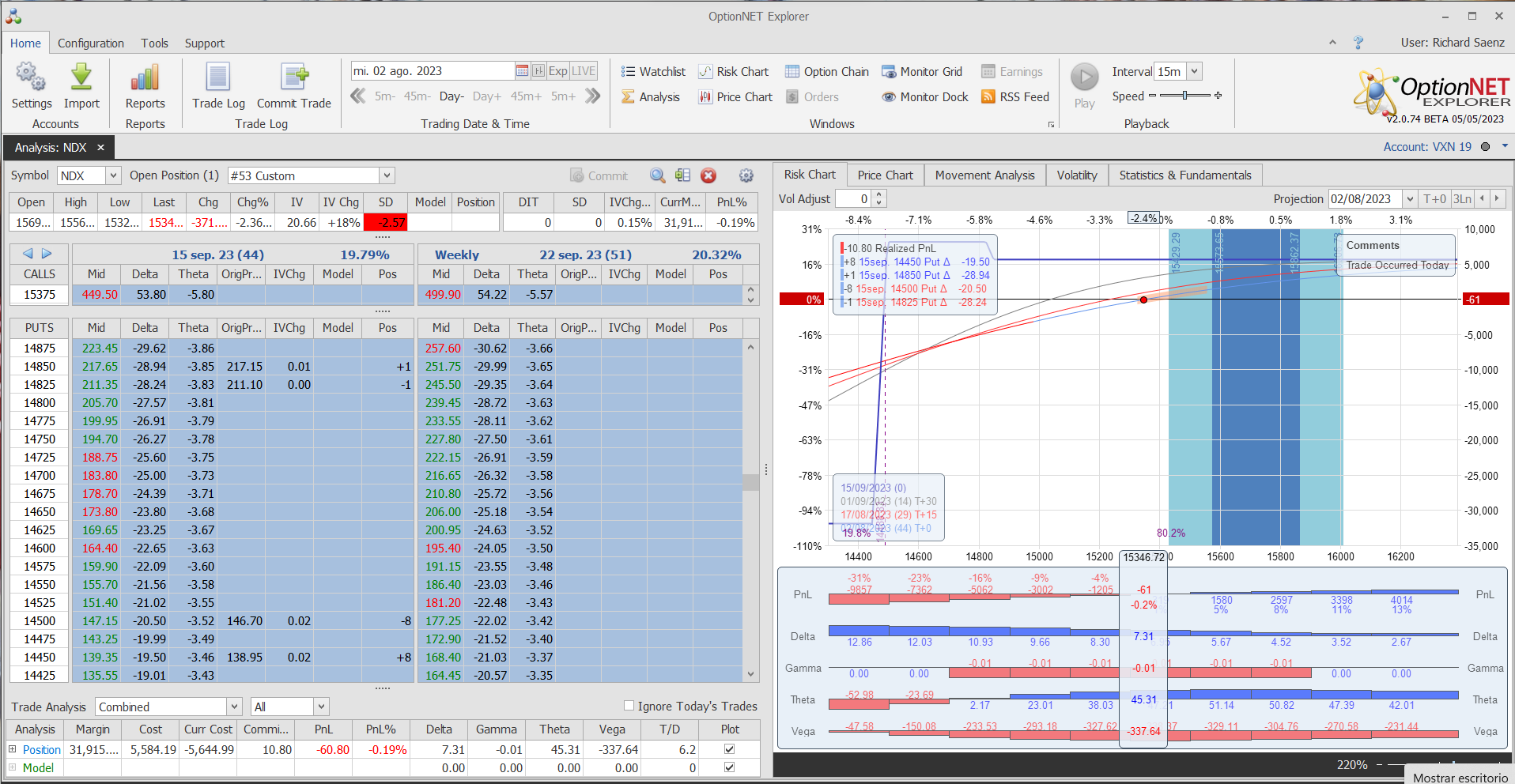This screenshot has width=1515, height=784.
Task: Open the Interval 15m dropdown
Action: click(1194, 71)
